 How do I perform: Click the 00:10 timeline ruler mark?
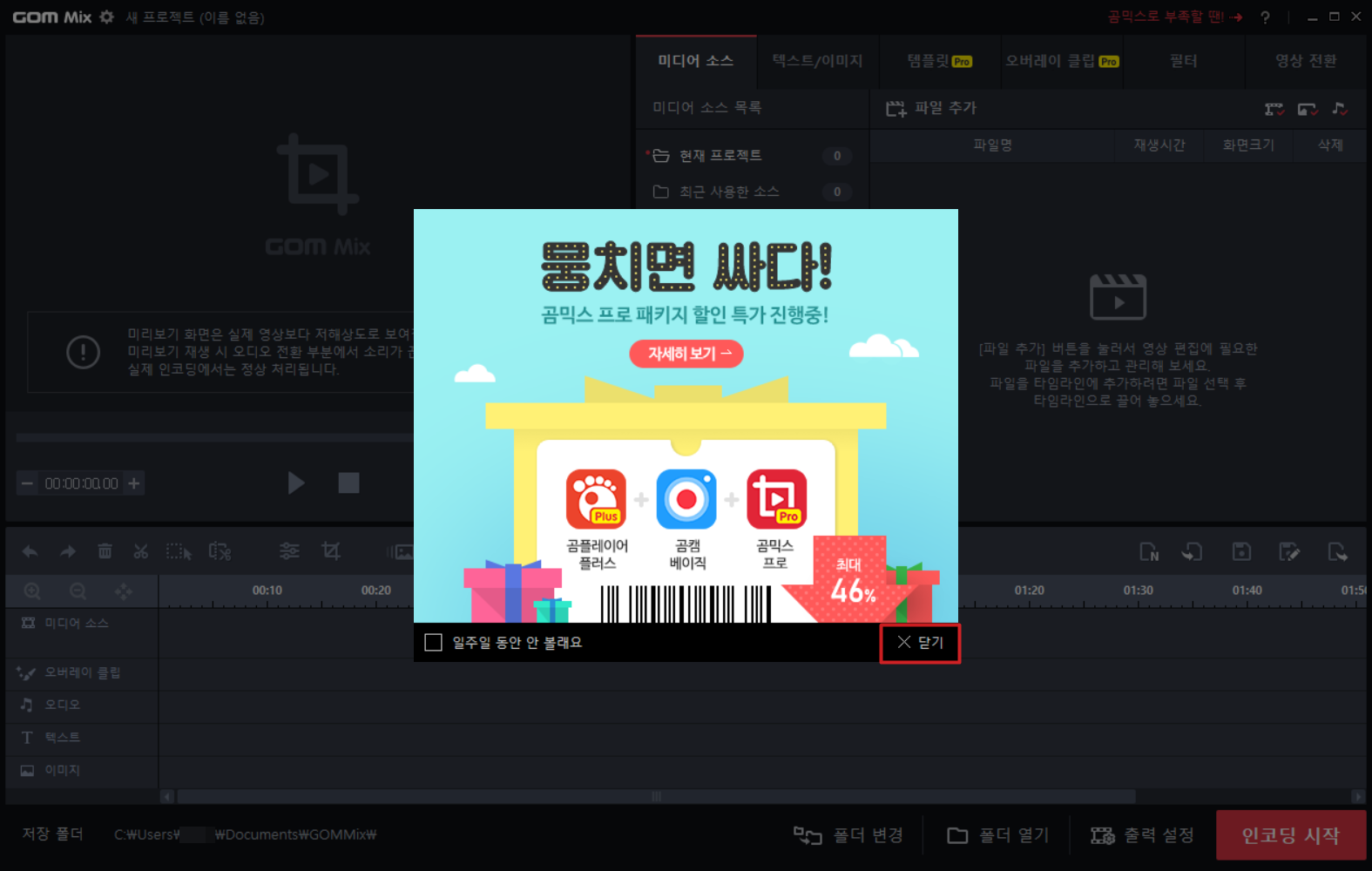pos(267,591)
